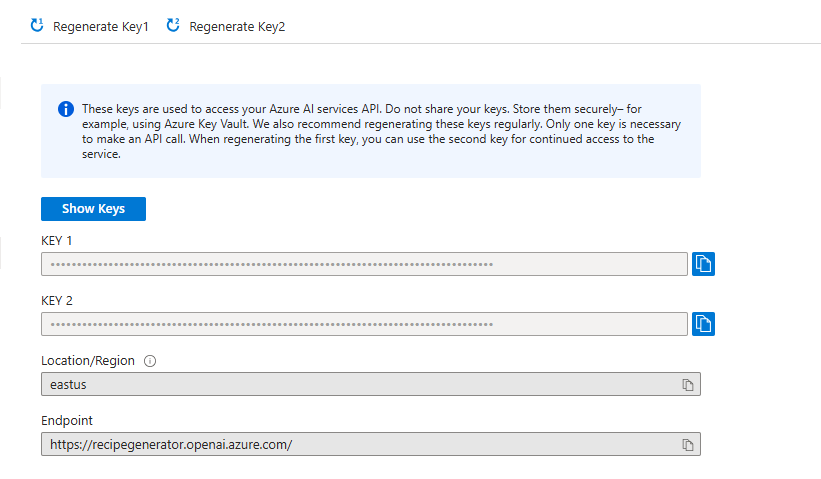
Task: Click the Regenerate Key1 circular arrow icon
Action: [x=37, y=25]
